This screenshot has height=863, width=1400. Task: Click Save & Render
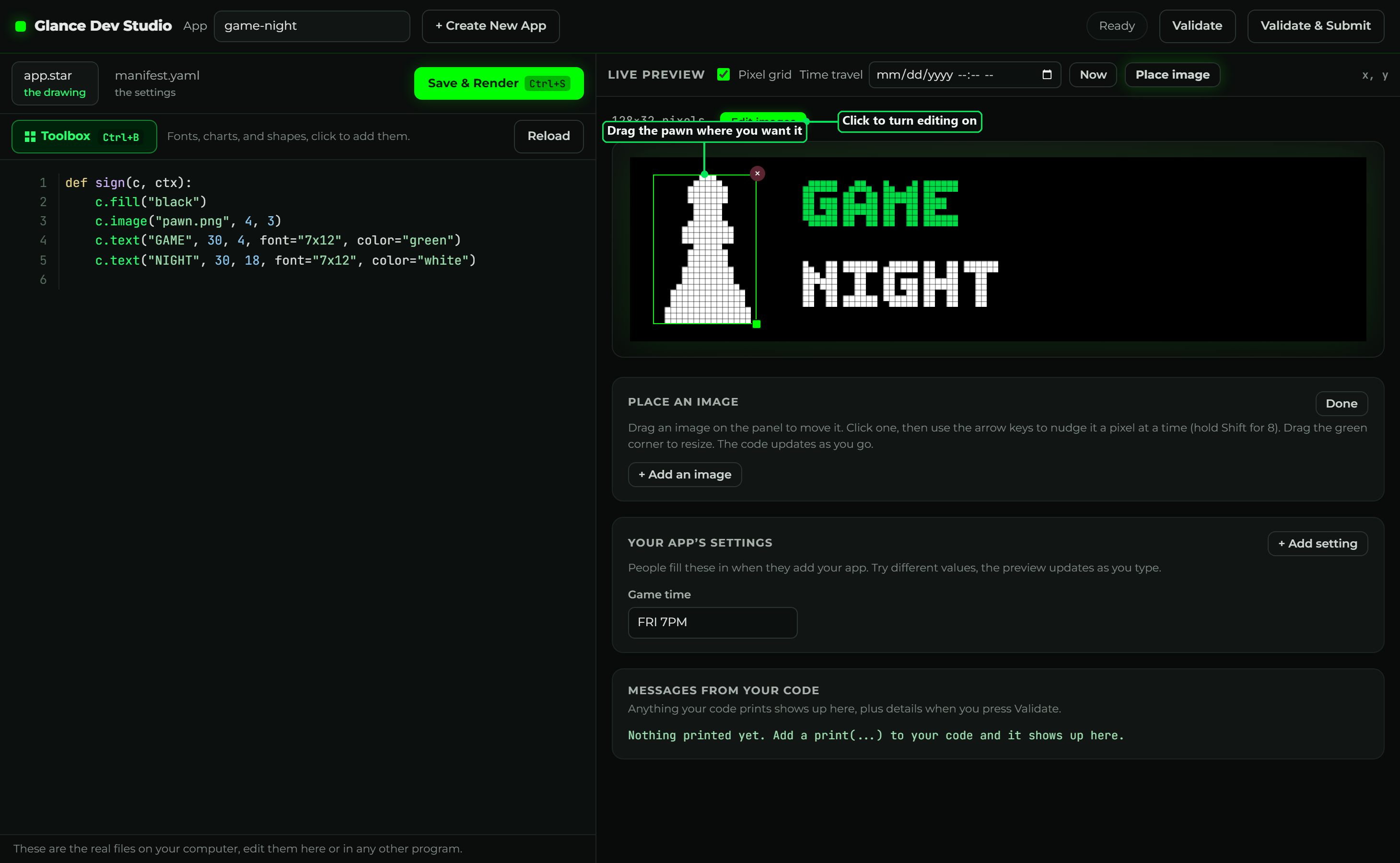pyautogui.click(x=499, y=83)
